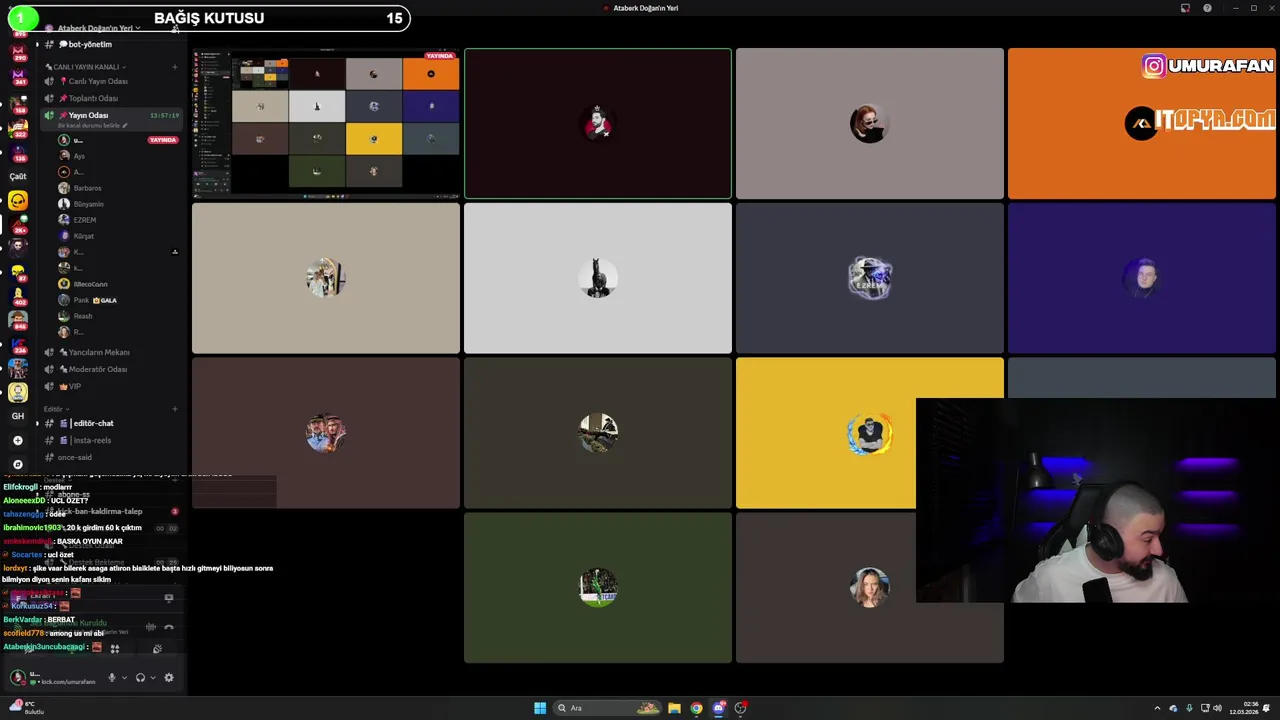Open Discord user settings gear
Image resolution: width=1280 pixels, height=720 pixels.
169,678
